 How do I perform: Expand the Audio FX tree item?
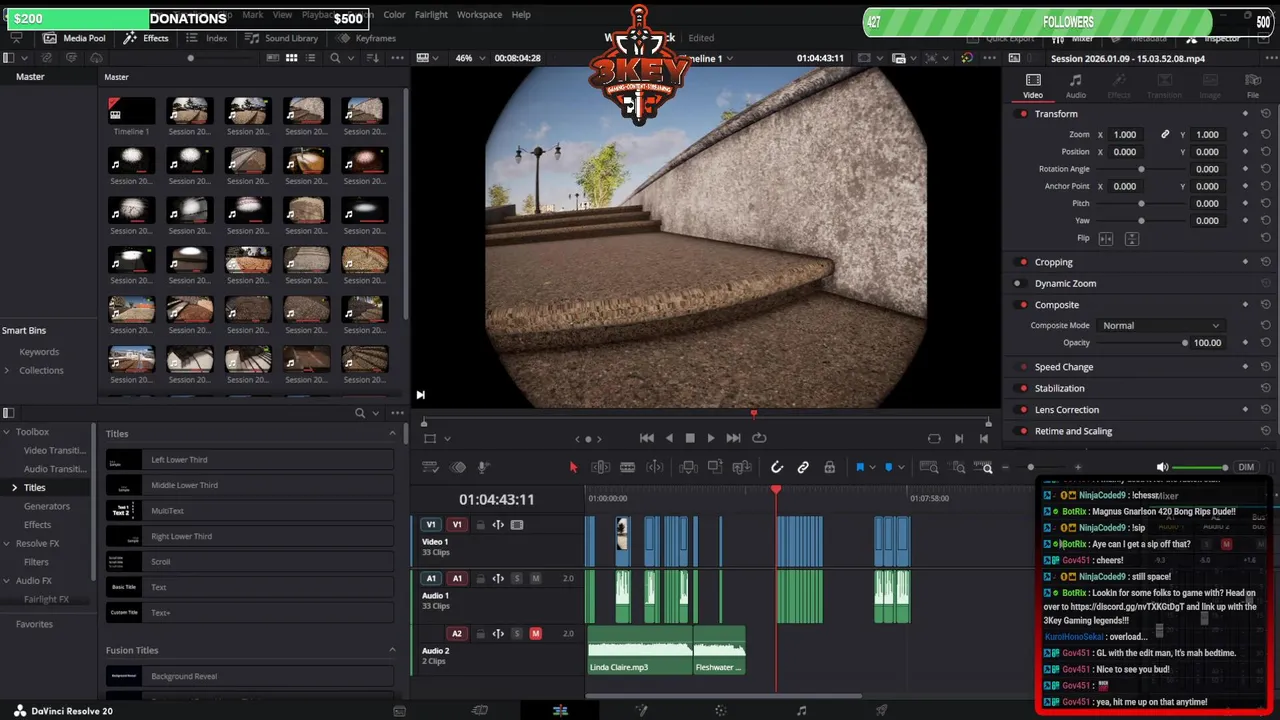tap(5, 580)
